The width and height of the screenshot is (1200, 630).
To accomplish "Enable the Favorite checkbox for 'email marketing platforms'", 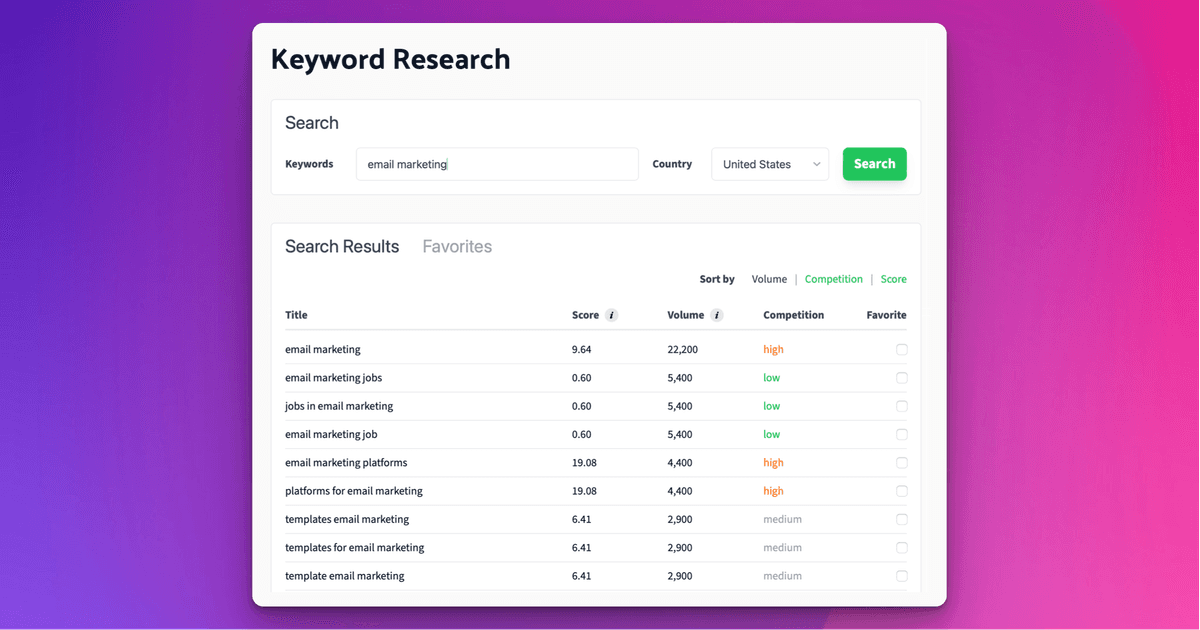I will click(902, 463).
